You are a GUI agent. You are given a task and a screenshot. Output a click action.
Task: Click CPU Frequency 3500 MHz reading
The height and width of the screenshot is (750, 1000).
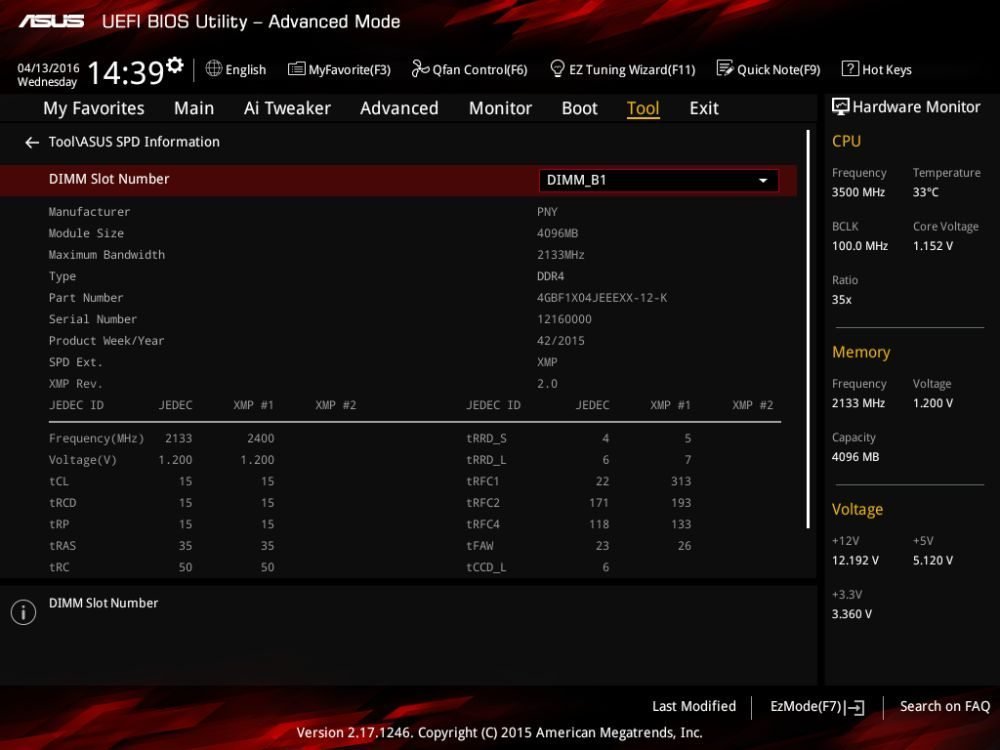(x=858, y=193)
